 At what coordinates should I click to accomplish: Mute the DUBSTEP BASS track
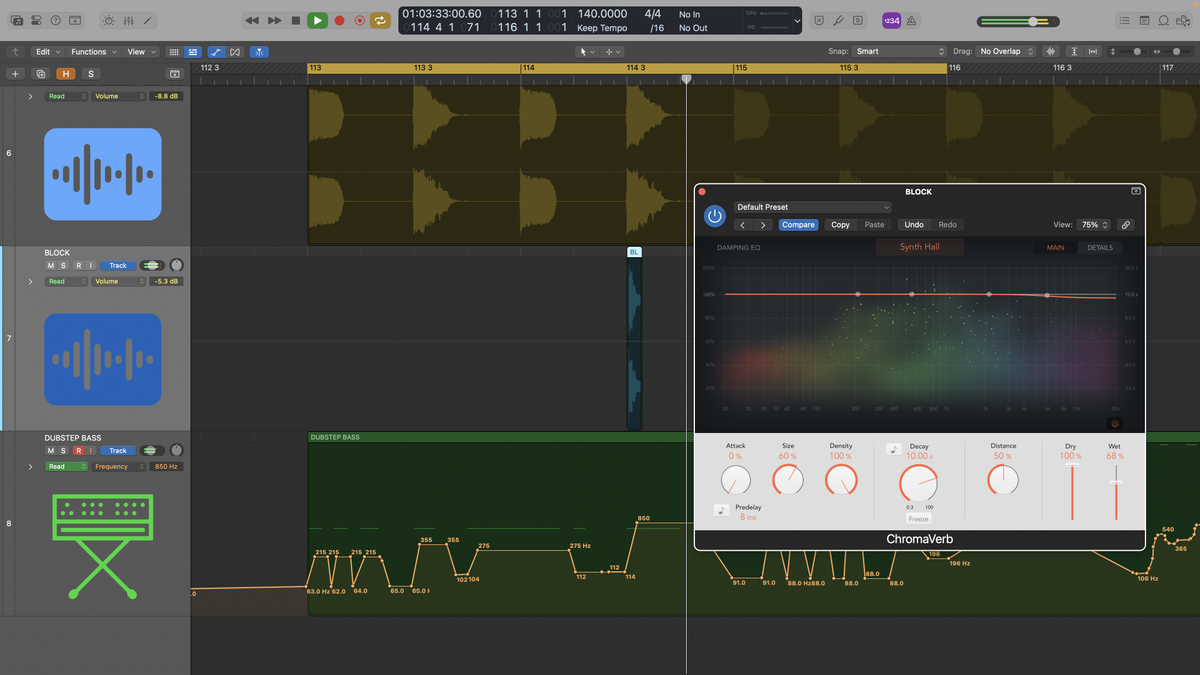(x=50, y=450)
